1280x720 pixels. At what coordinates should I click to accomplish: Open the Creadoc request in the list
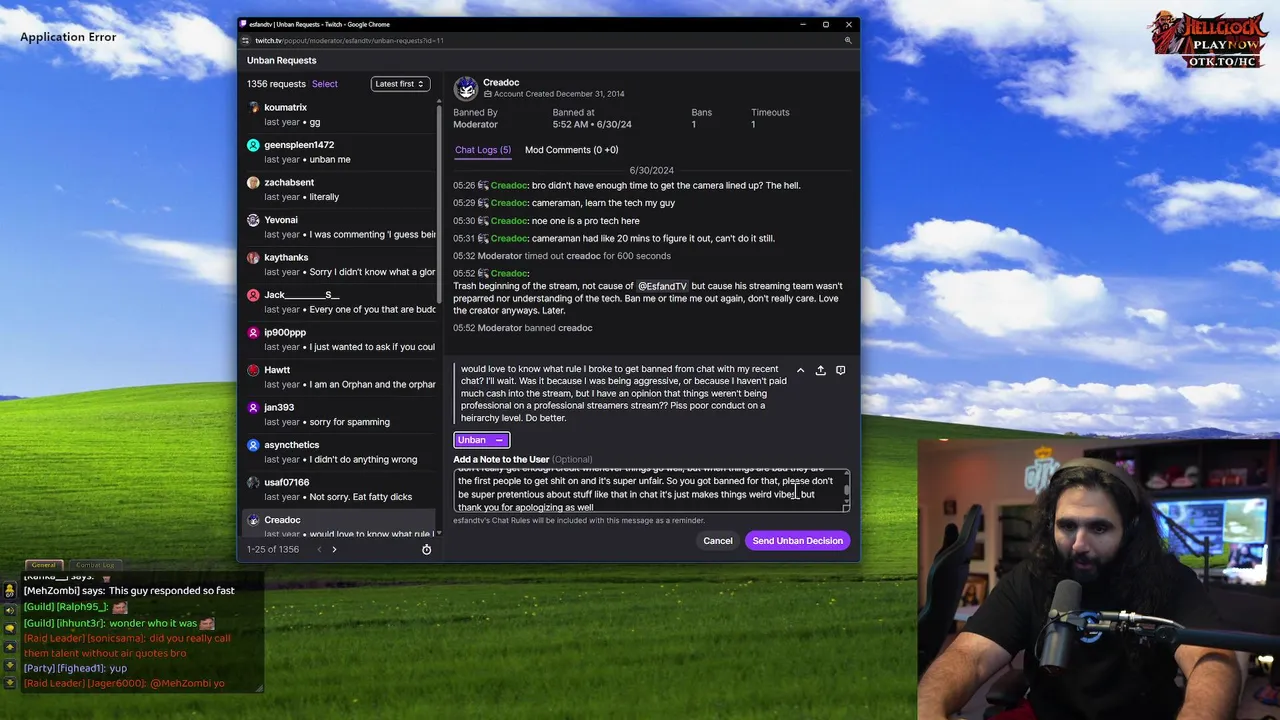coord(340,524)
